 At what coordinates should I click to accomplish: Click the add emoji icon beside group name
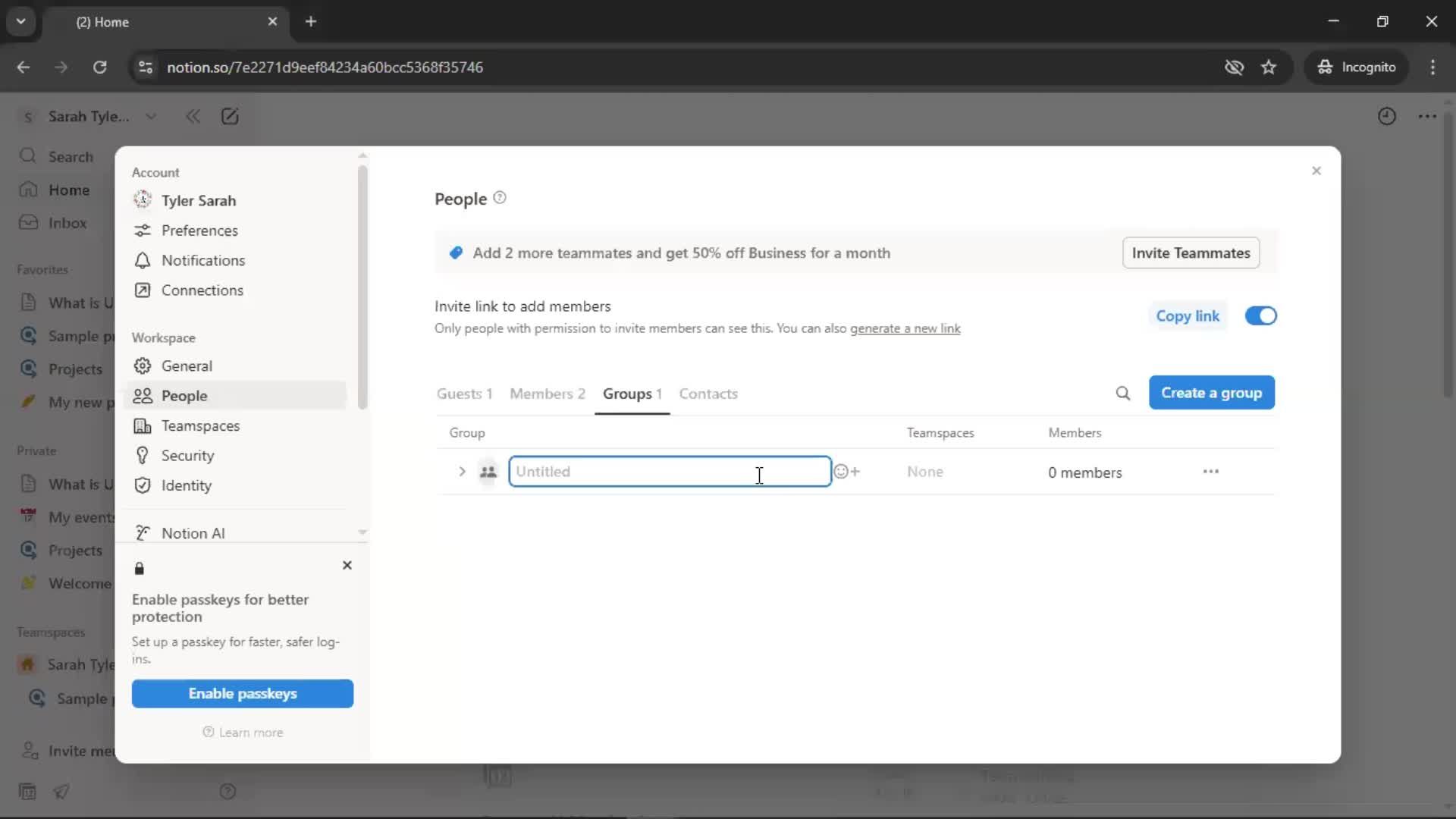(846, 472)
